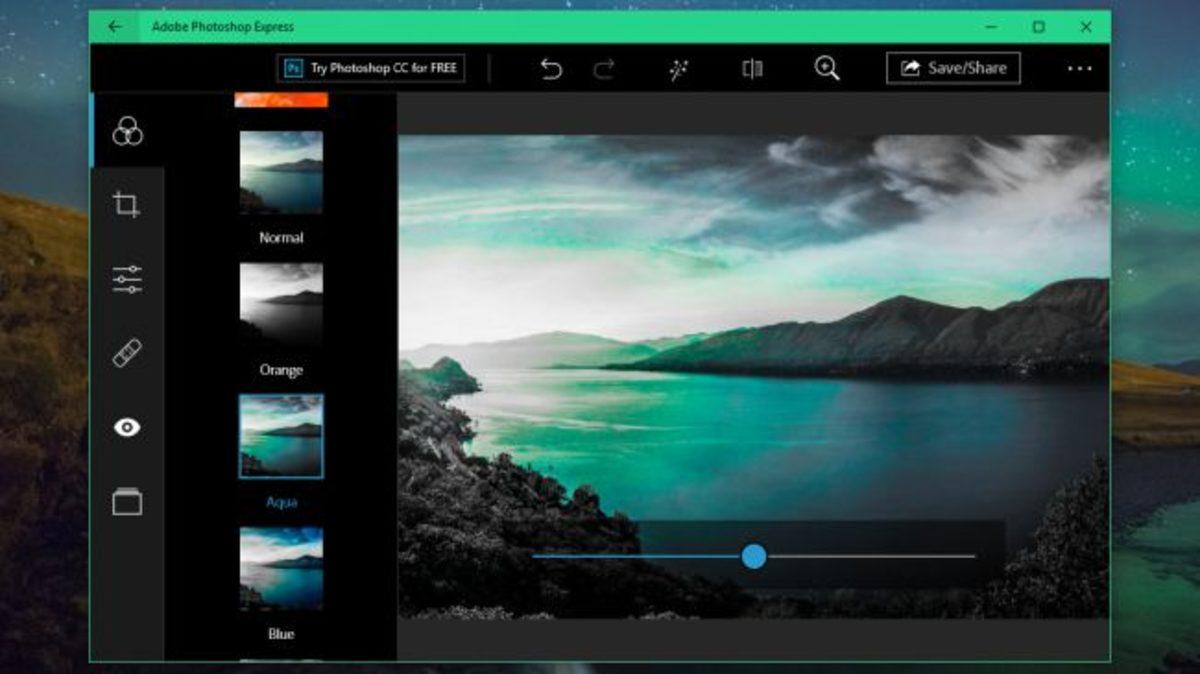Click the Undo arrow
This screenshot has width=1200, height=674.
[x=551, y=68]
